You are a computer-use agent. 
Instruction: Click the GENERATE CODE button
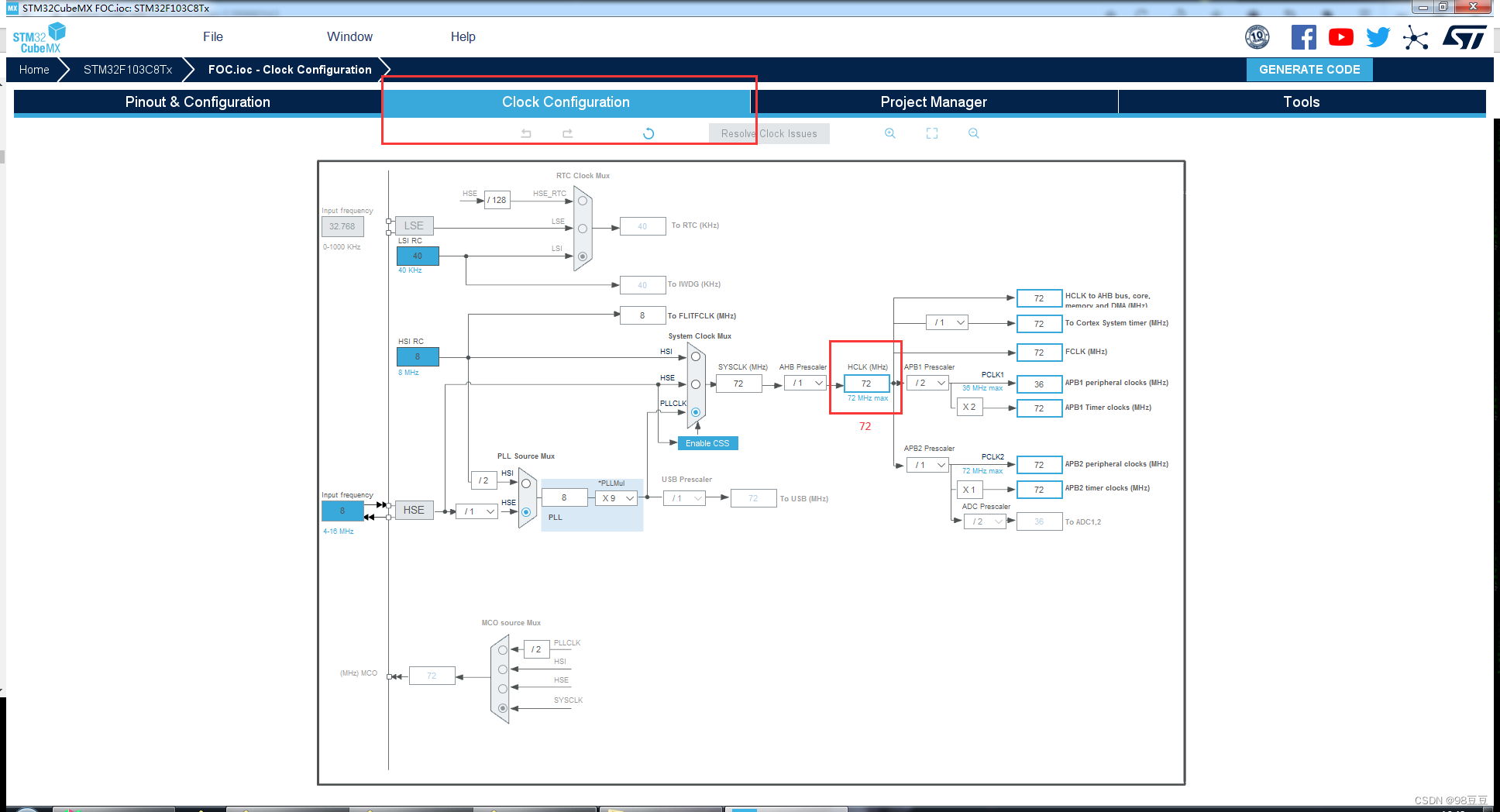(1309, 70)
